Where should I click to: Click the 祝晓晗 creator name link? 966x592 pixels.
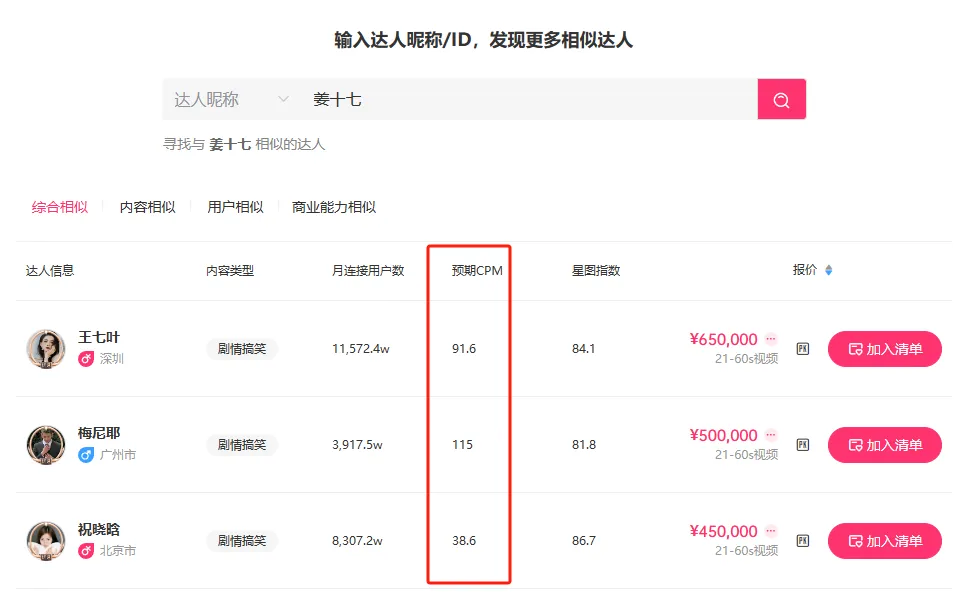click(x=99, y=529)
